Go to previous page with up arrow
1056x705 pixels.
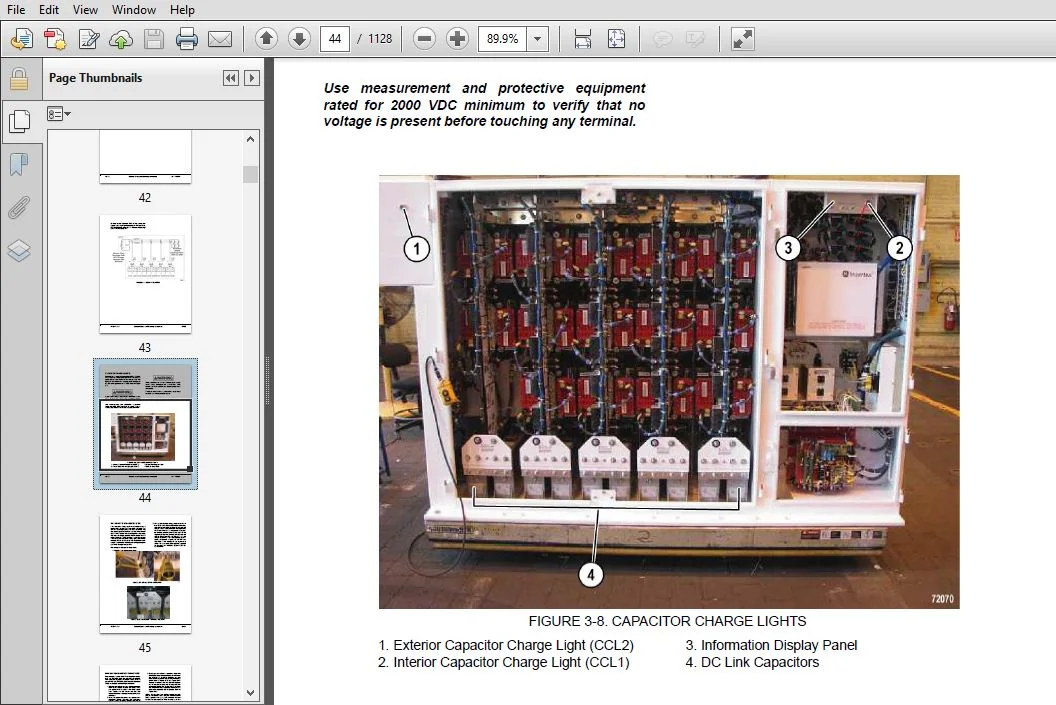(267, 38)
